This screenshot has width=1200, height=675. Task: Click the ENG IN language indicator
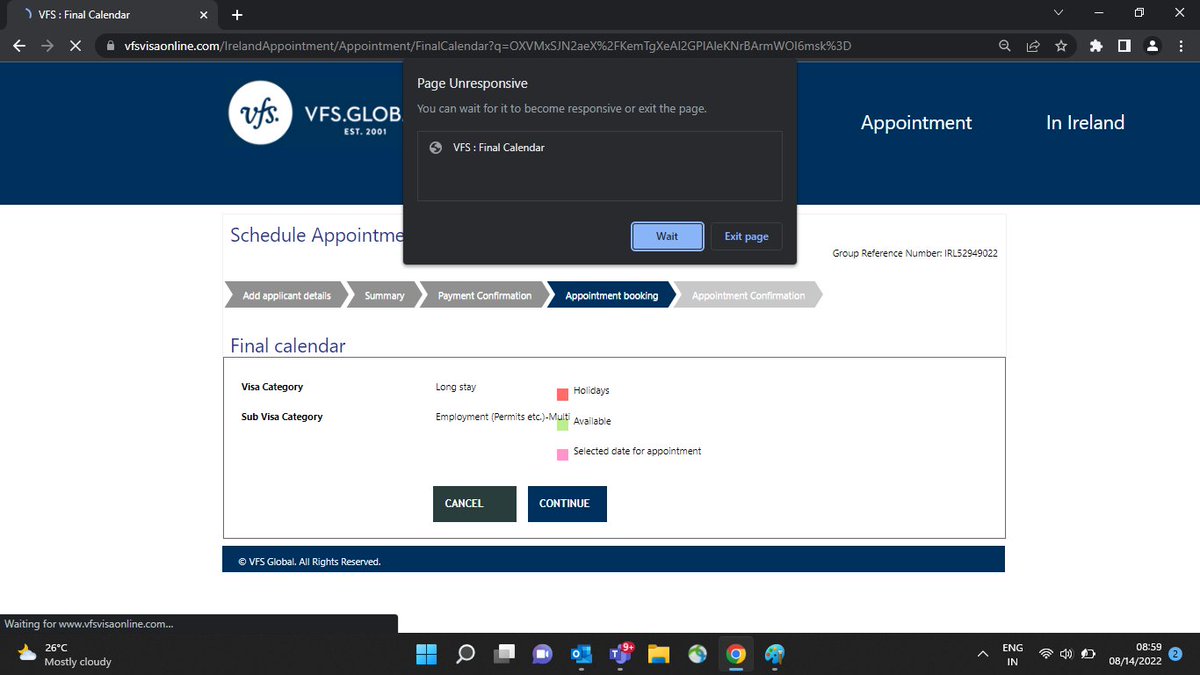click(1012, 654)
